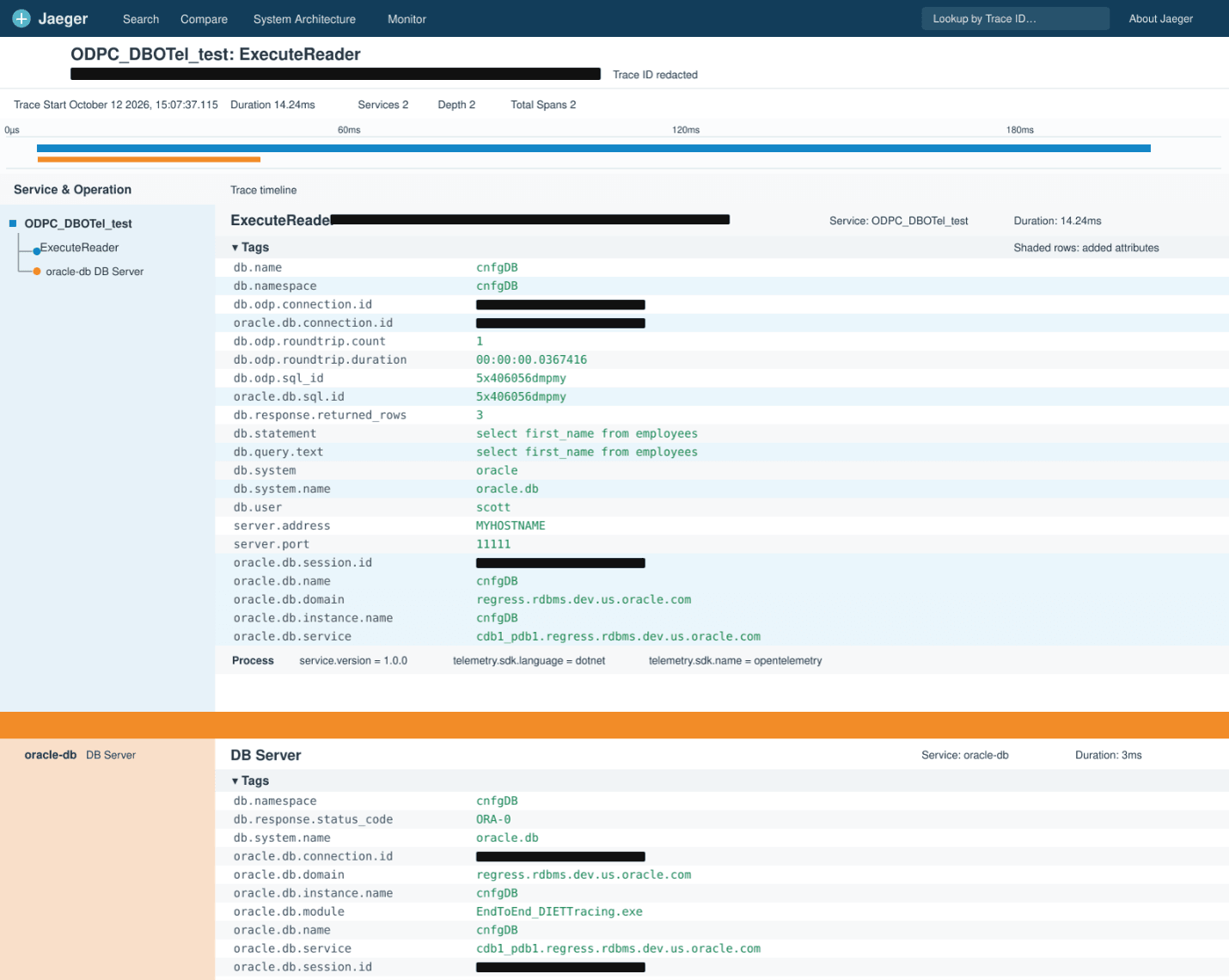Open the Search nav item
The height and width of the screenshot is (980, 1229).
141,19
